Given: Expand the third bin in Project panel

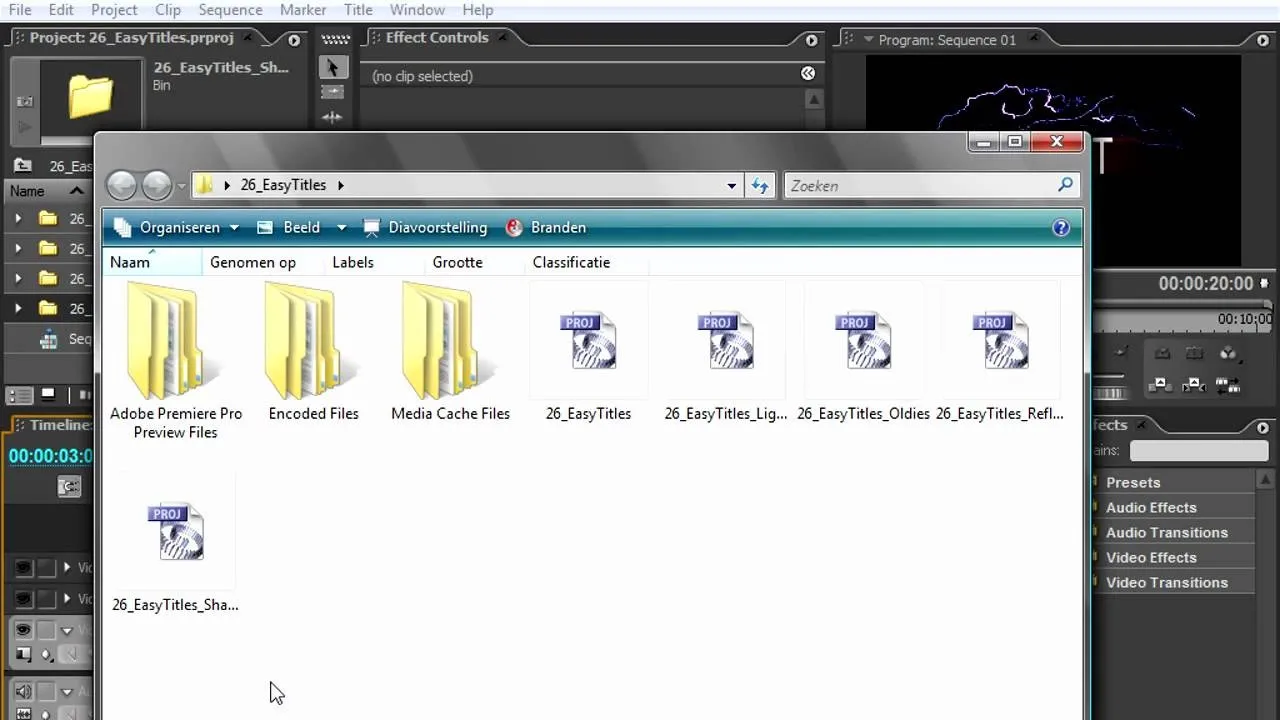Looking at the screenshot, I should tap(18, 278).
